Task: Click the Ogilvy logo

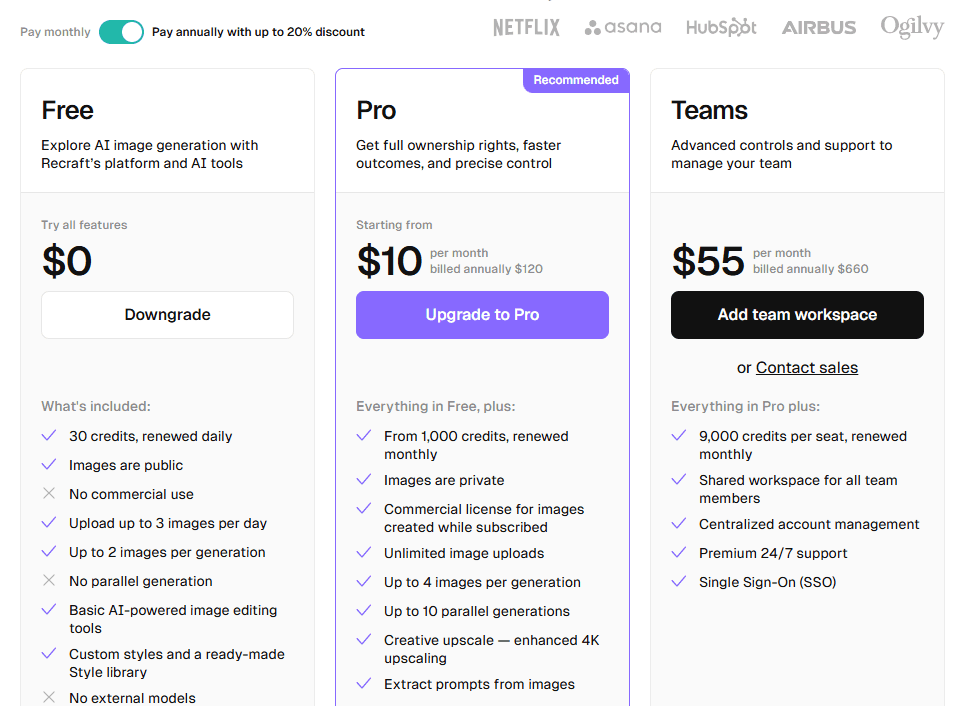Action: click(x=911, y=27)
